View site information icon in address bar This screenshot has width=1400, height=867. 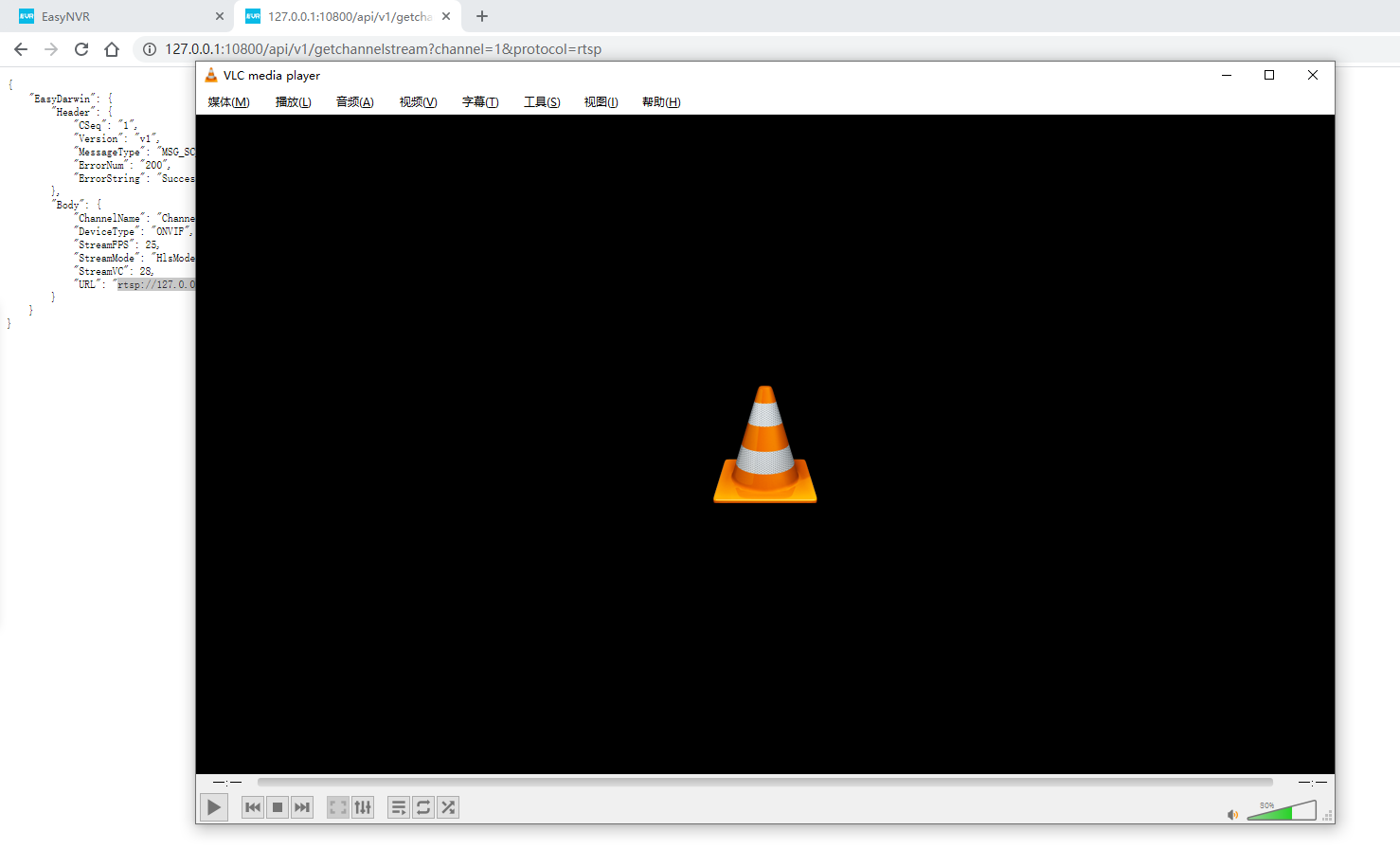click(150, 49)
